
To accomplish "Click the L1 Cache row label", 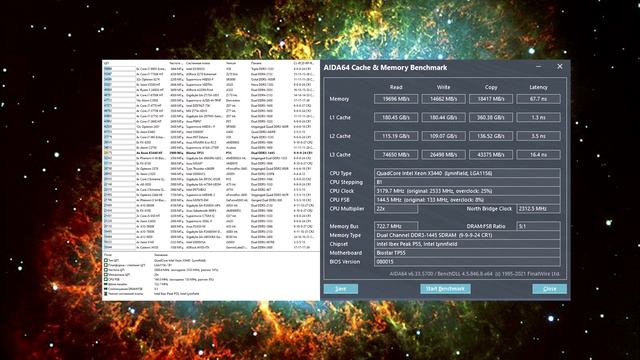I will tap(340, 118).
